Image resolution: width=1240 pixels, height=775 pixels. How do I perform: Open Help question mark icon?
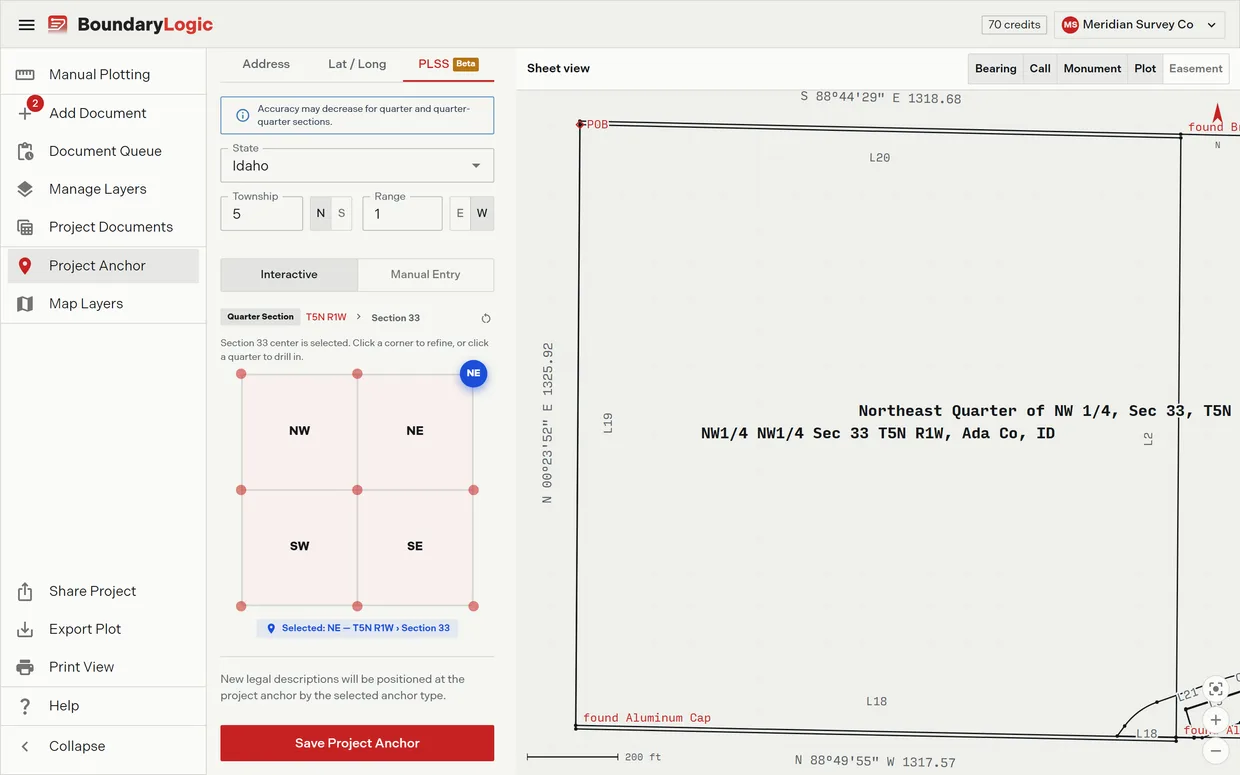click(x=26, y=706)
